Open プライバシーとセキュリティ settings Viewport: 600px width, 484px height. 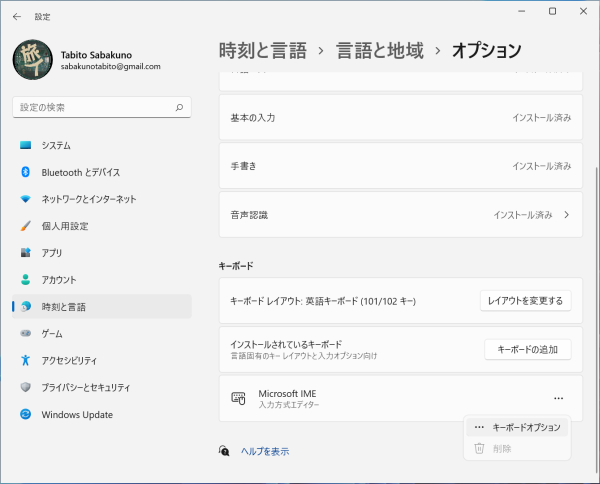[102, 387]
